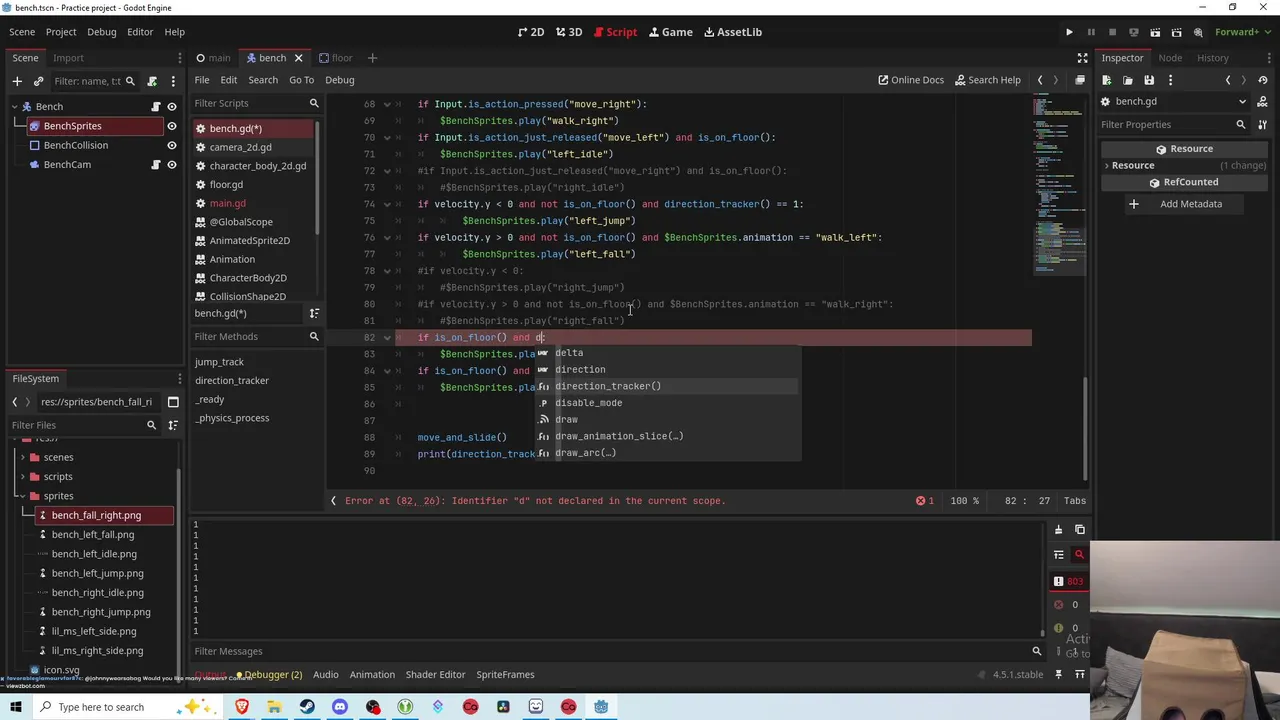Save resource disk icon in Inspector
The image size is (1280, 720).
click(1149, 80)
